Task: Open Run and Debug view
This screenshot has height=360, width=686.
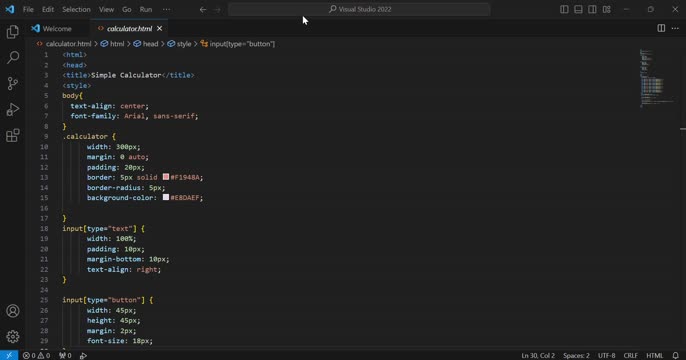Action: [13, 109]
